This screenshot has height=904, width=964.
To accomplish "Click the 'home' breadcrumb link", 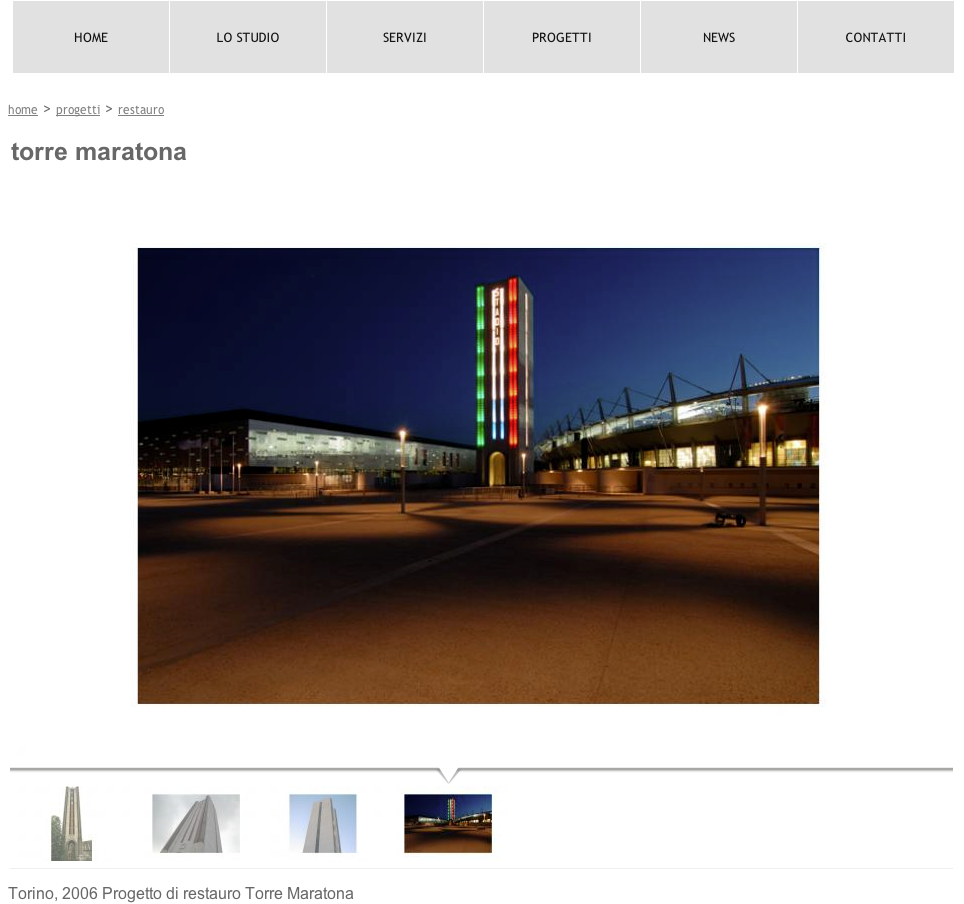I will click(23, 110).
